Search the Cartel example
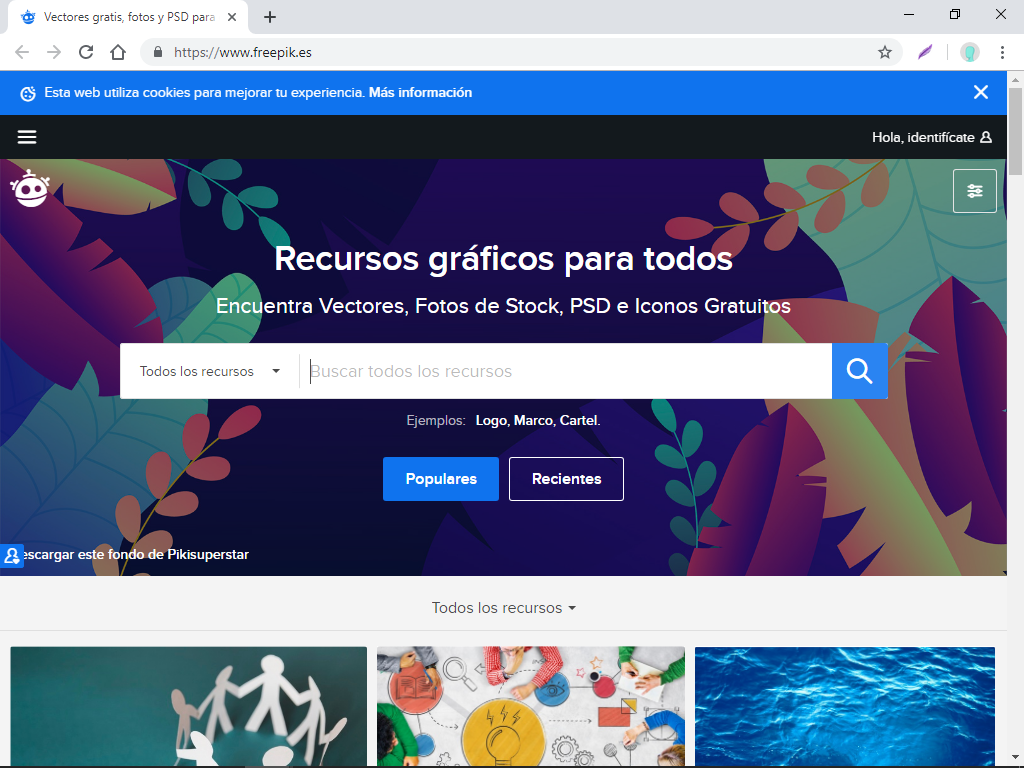The width and height of the screenshot is (1024, 768). [578, 421]
